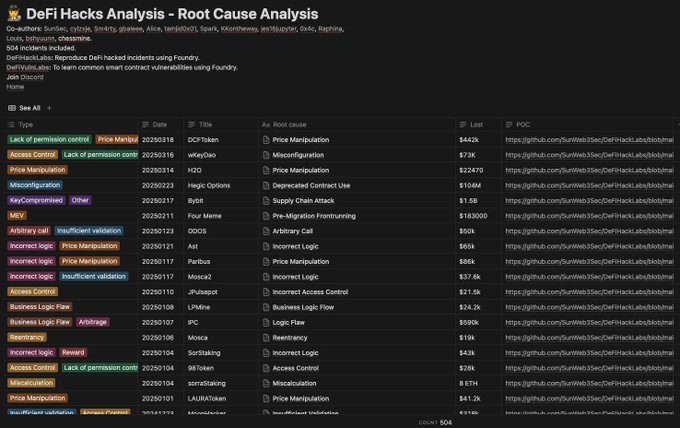
Task: Click the COUNT 504 footer summary
Action: coord(435,422)
